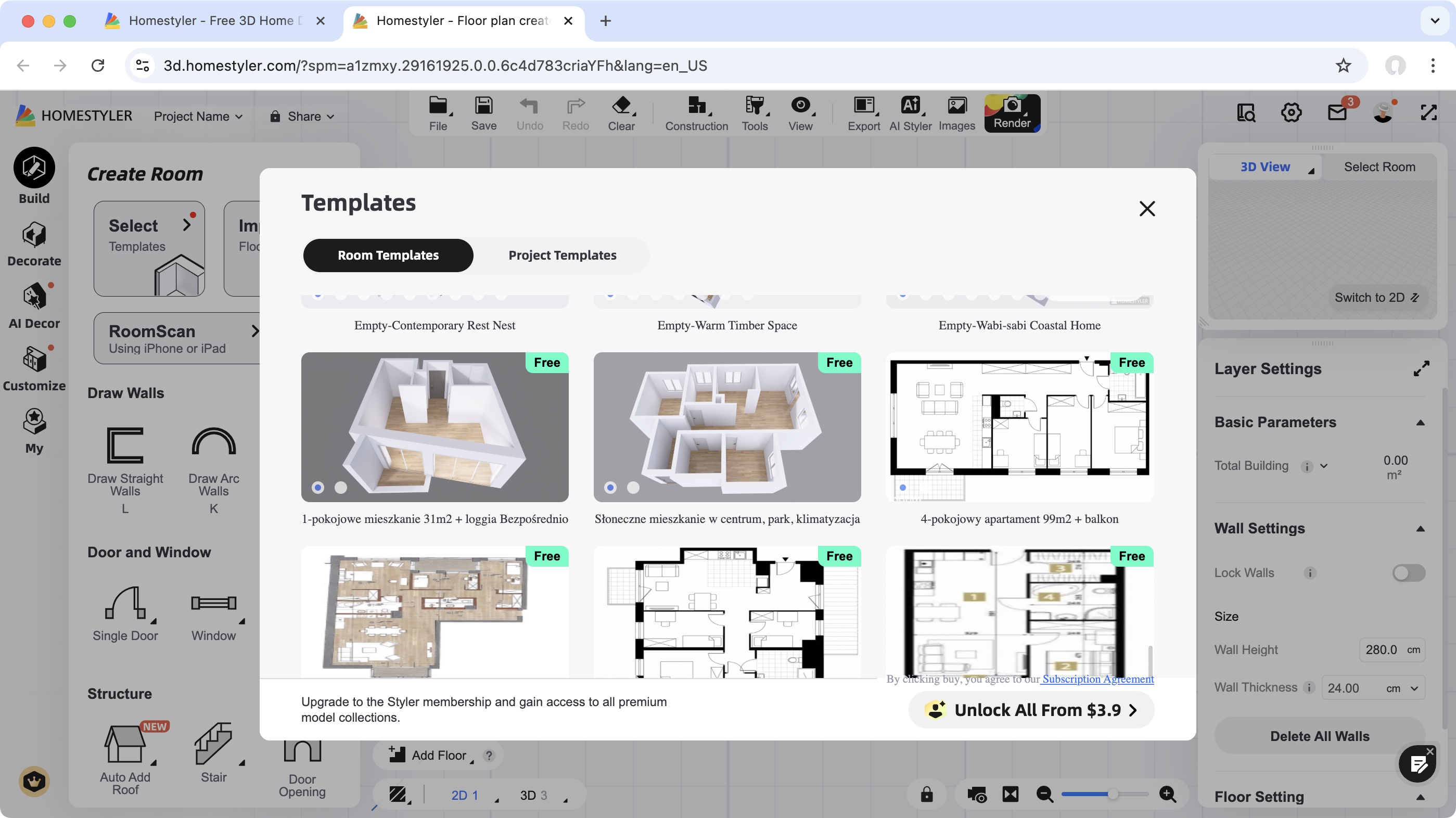Click the canvas zoom slider handle

1112,794
